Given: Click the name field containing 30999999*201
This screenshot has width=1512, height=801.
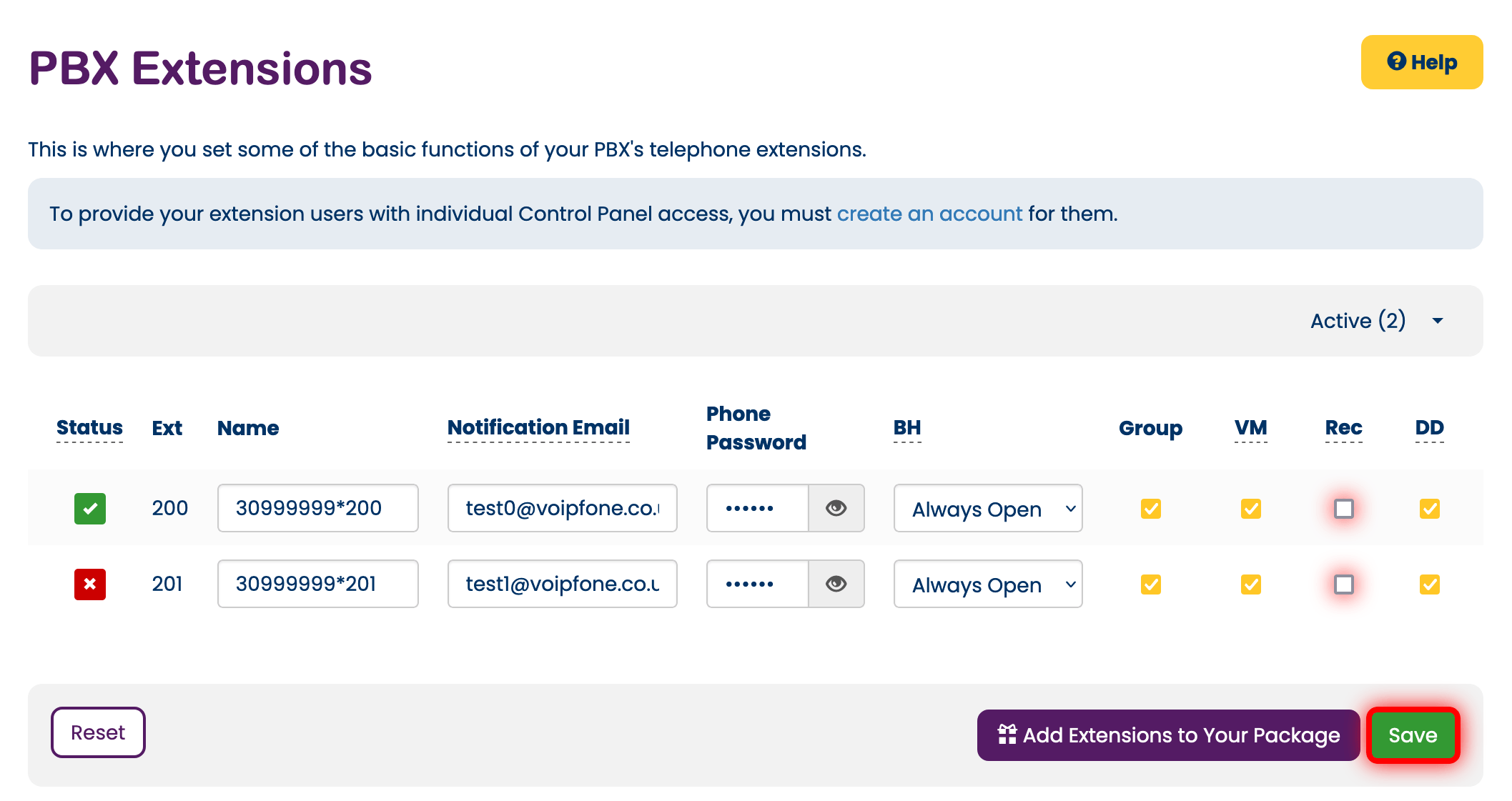Looking at the screenshot, I should [318, 584].
